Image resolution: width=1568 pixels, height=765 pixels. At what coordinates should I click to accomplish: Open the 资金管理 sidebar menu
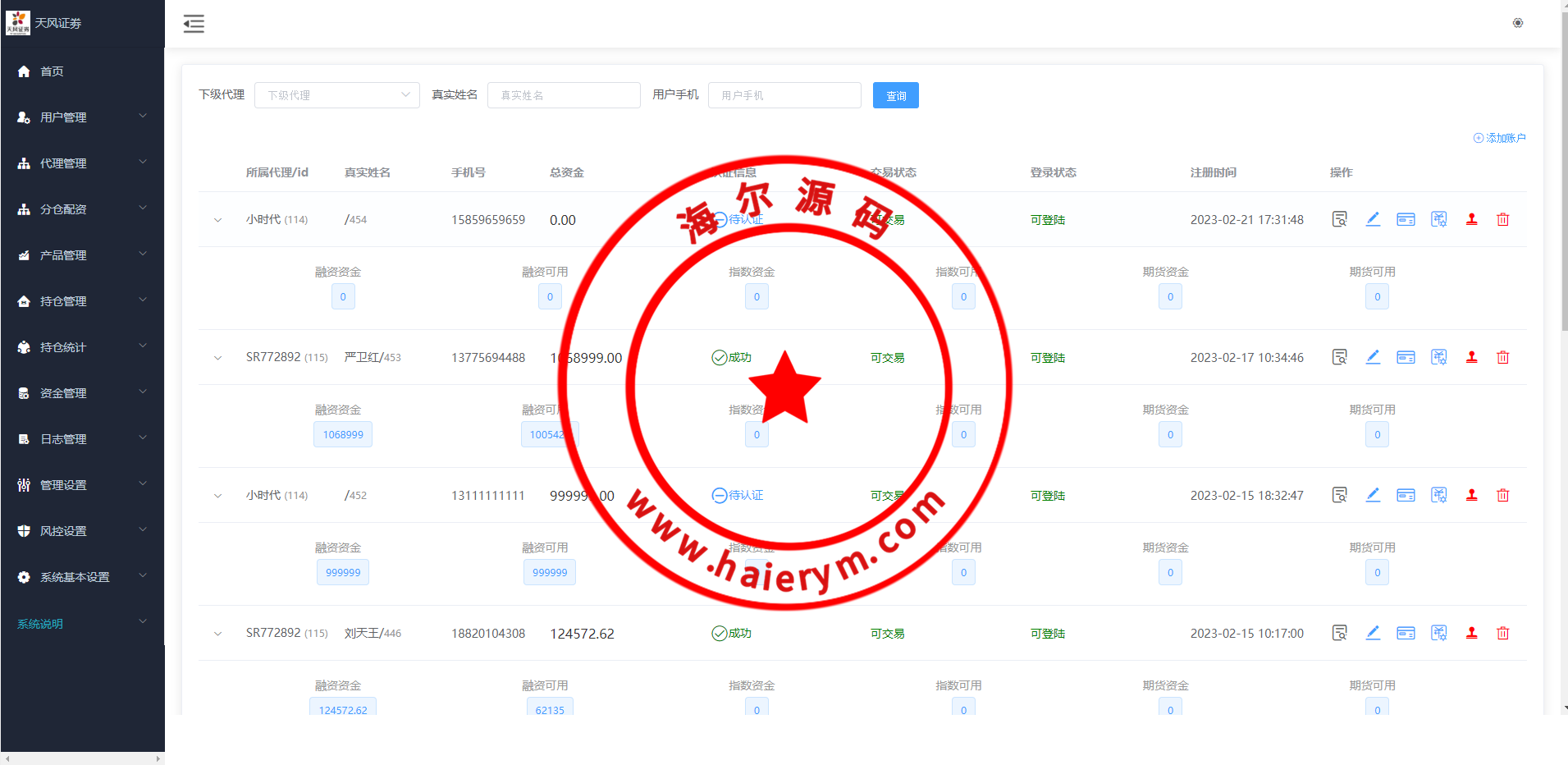(82, 393)
